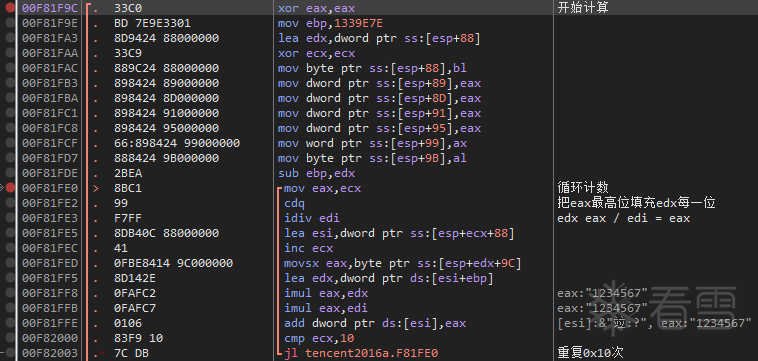The image size is (758, 361).
Task: Toggle breakpoint dot at address 00F81FF8
Action: [x=10, y=292]
